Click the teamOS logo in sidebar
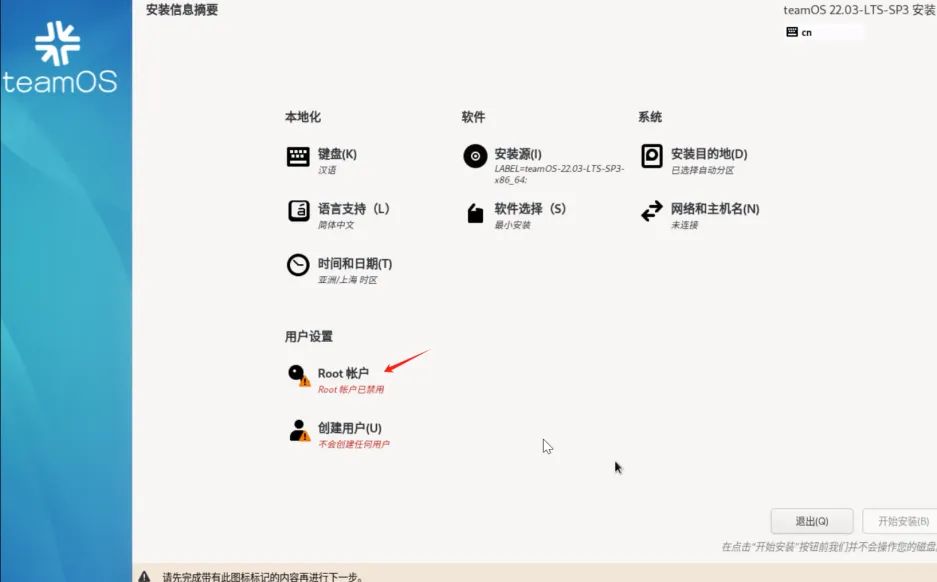Screen dimensions: 937x582 click(60, 58)
